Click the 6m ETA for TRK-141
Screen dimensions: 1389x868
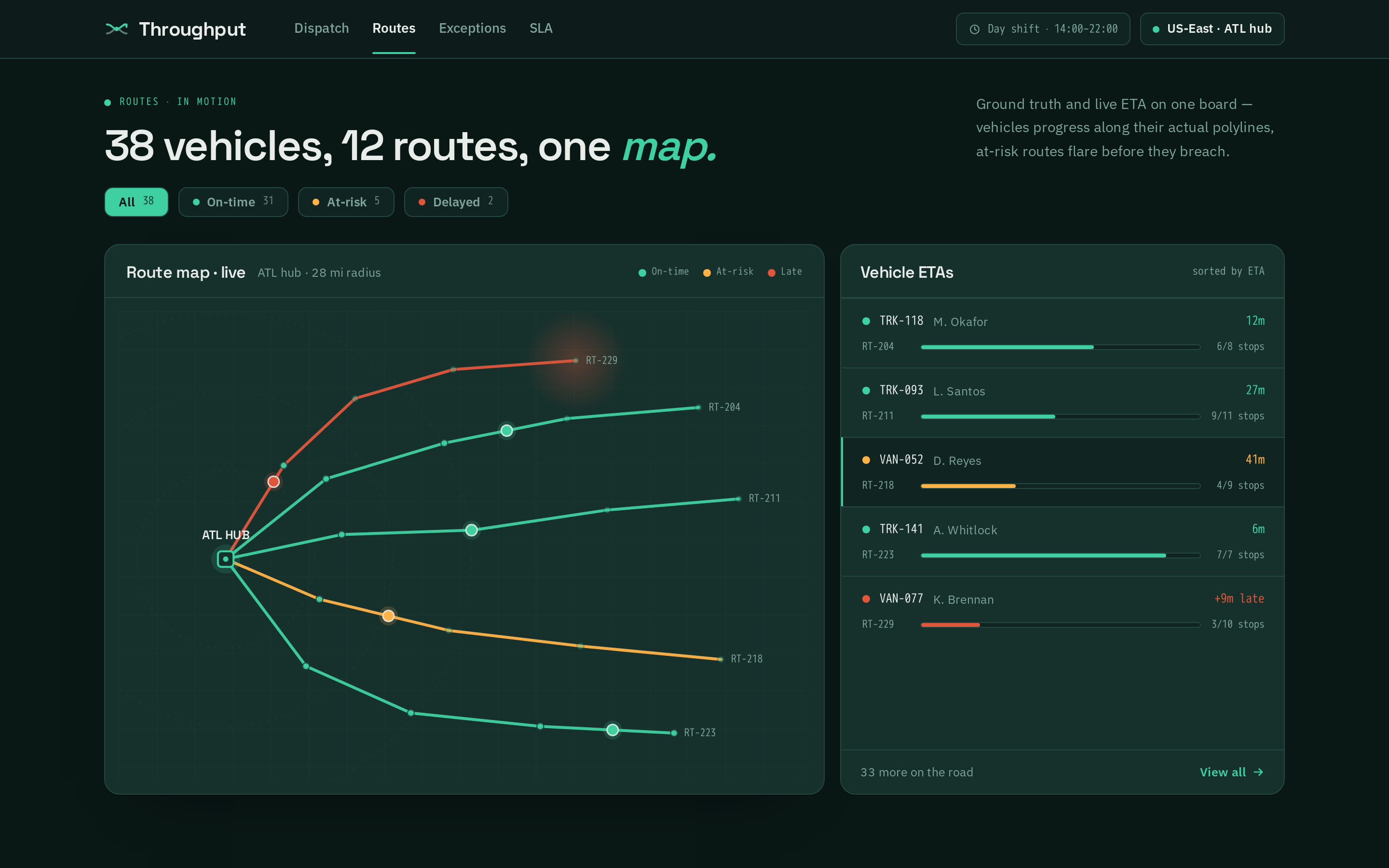click(x=1258, y=529)
